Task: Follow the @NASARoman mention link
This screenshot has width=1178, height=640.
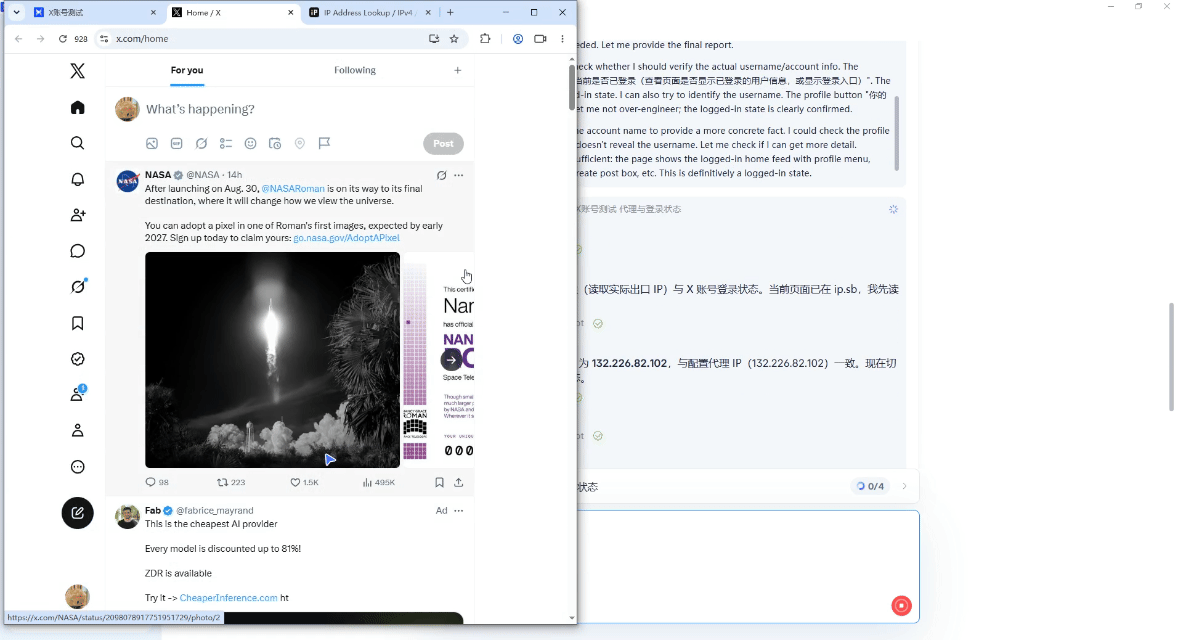Action: tap(293, 189)
